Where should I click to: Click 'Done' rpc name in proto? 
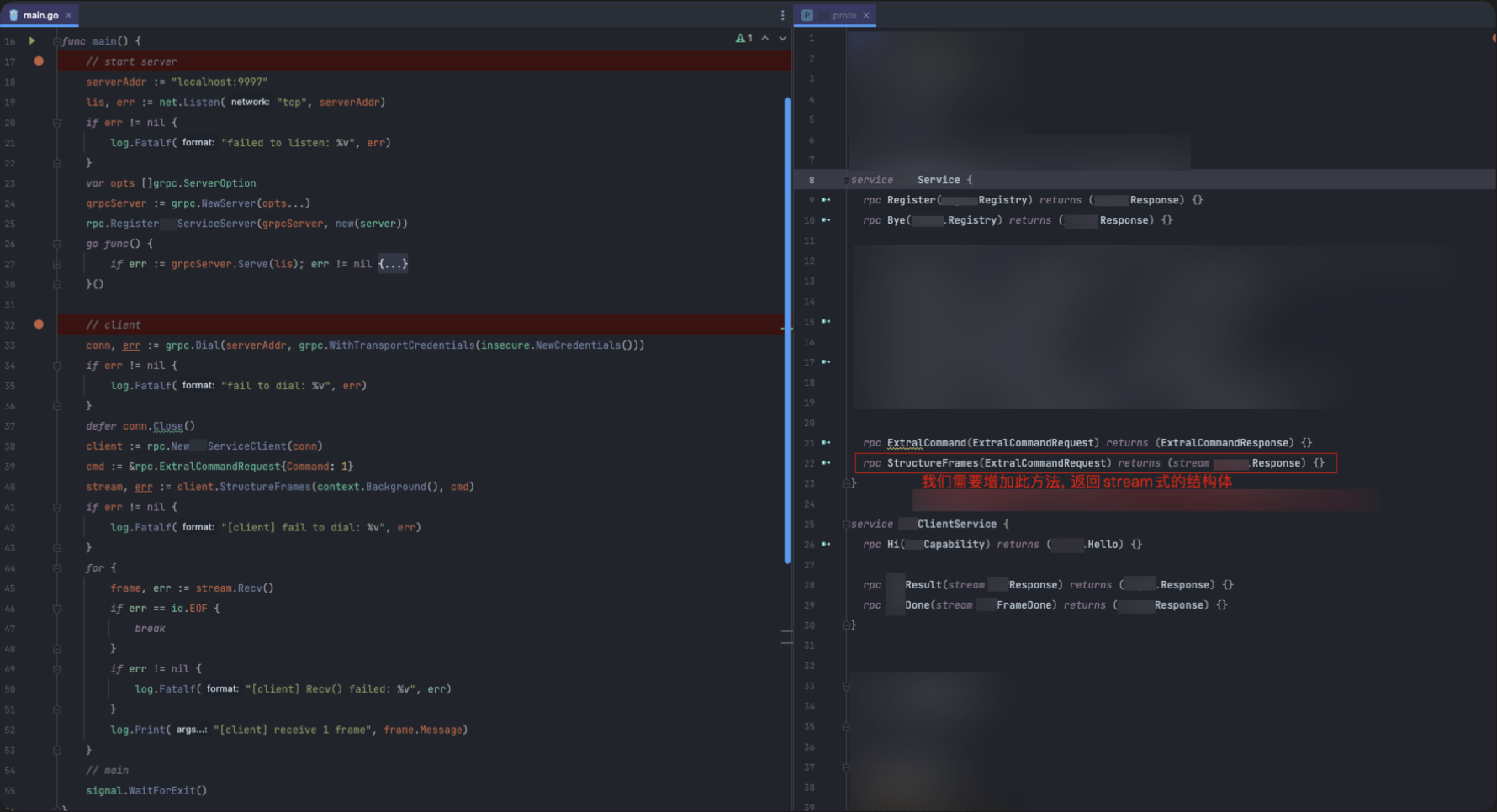918,605
